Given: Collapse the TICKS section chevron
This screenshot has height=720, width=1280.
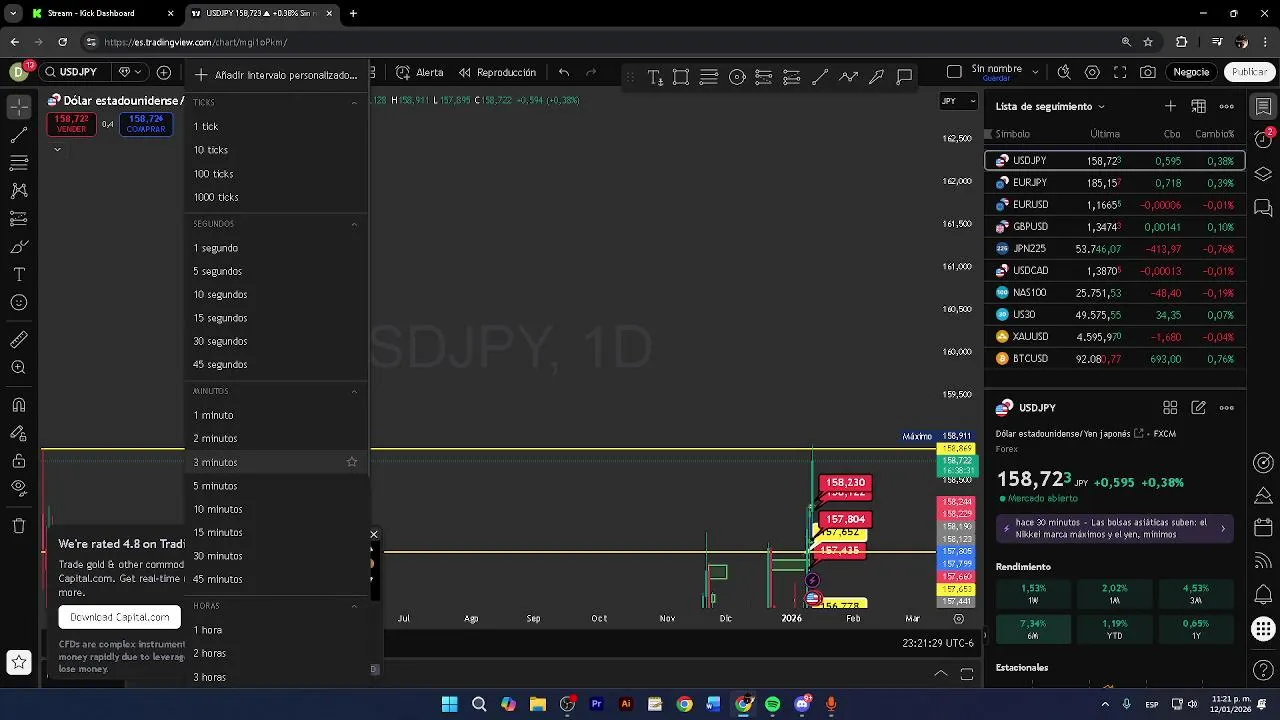Looking at the screenshot, I should coord(354,103).
